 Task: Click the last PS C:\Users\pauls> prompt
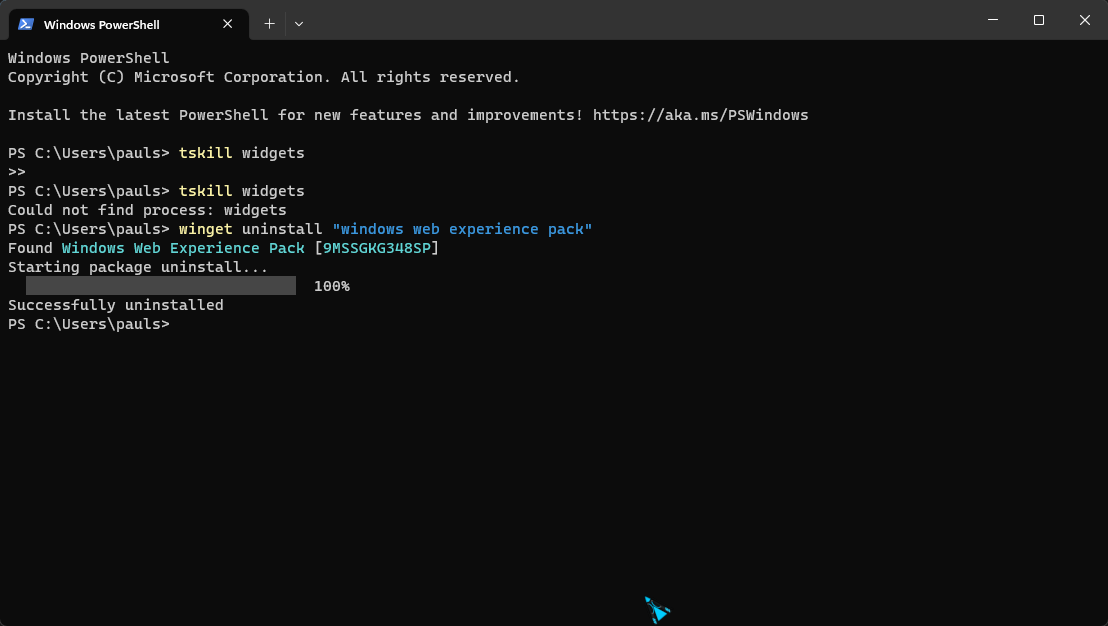[x=89, y=324]
